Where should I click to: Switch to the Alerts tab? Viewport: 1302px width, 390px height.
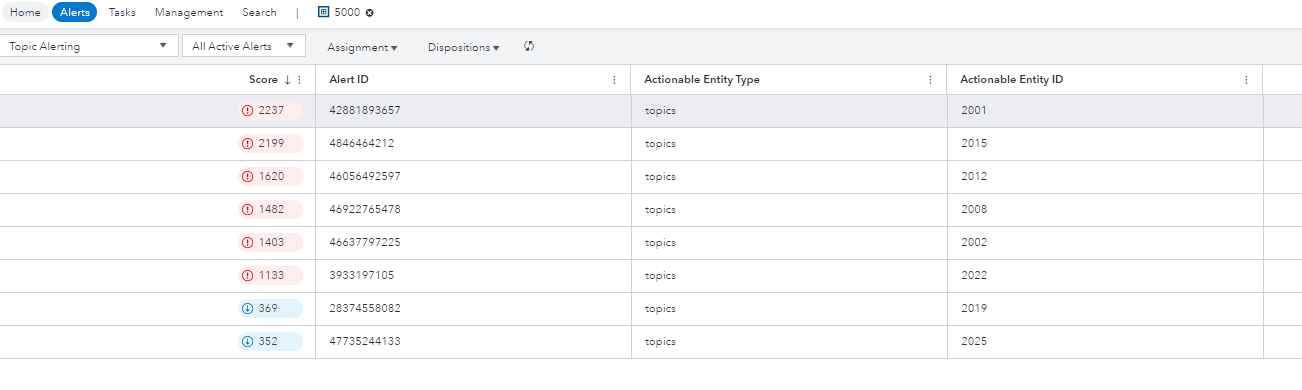(x=74, y=13)
